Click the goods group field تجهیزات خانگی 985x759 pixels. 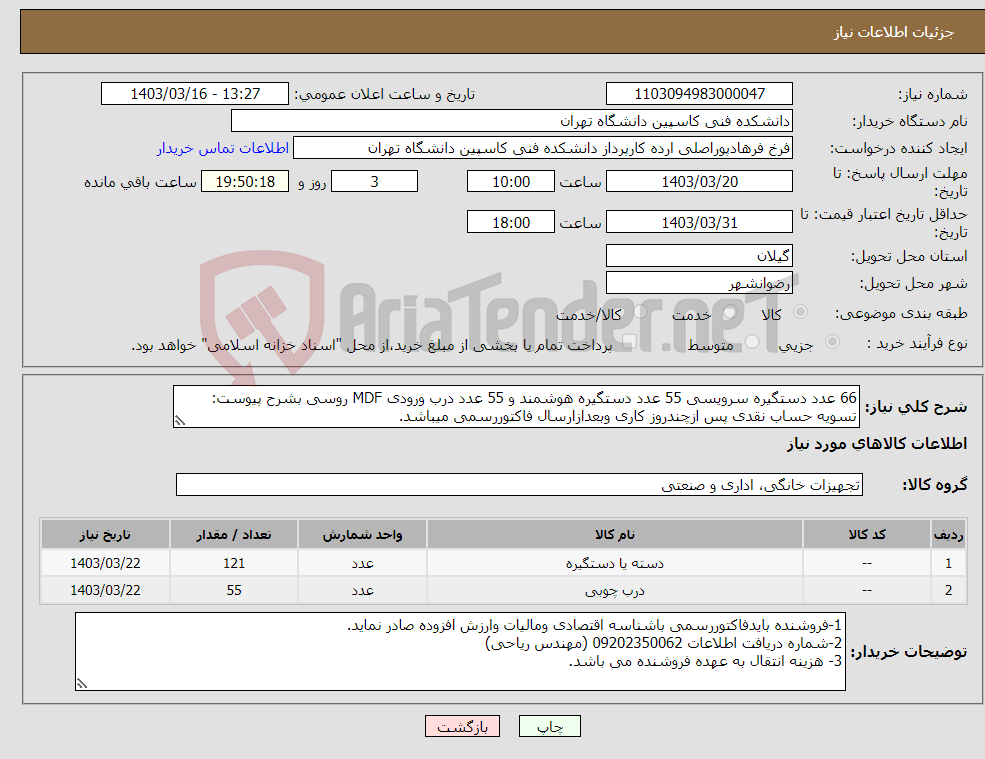coord(520,484)
